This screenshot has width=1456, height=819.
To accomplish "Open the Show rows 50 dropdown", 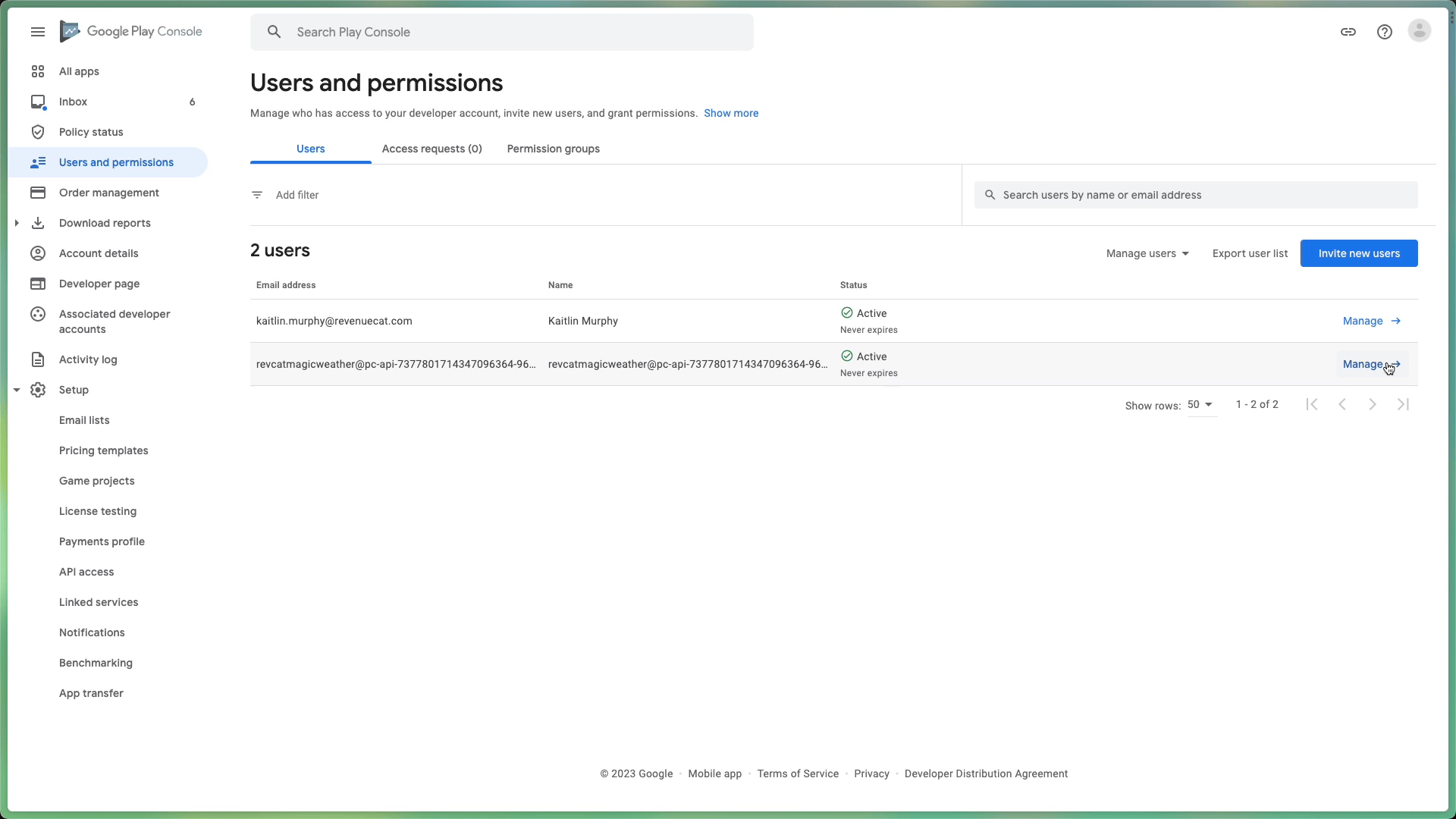I will 1200,405.
